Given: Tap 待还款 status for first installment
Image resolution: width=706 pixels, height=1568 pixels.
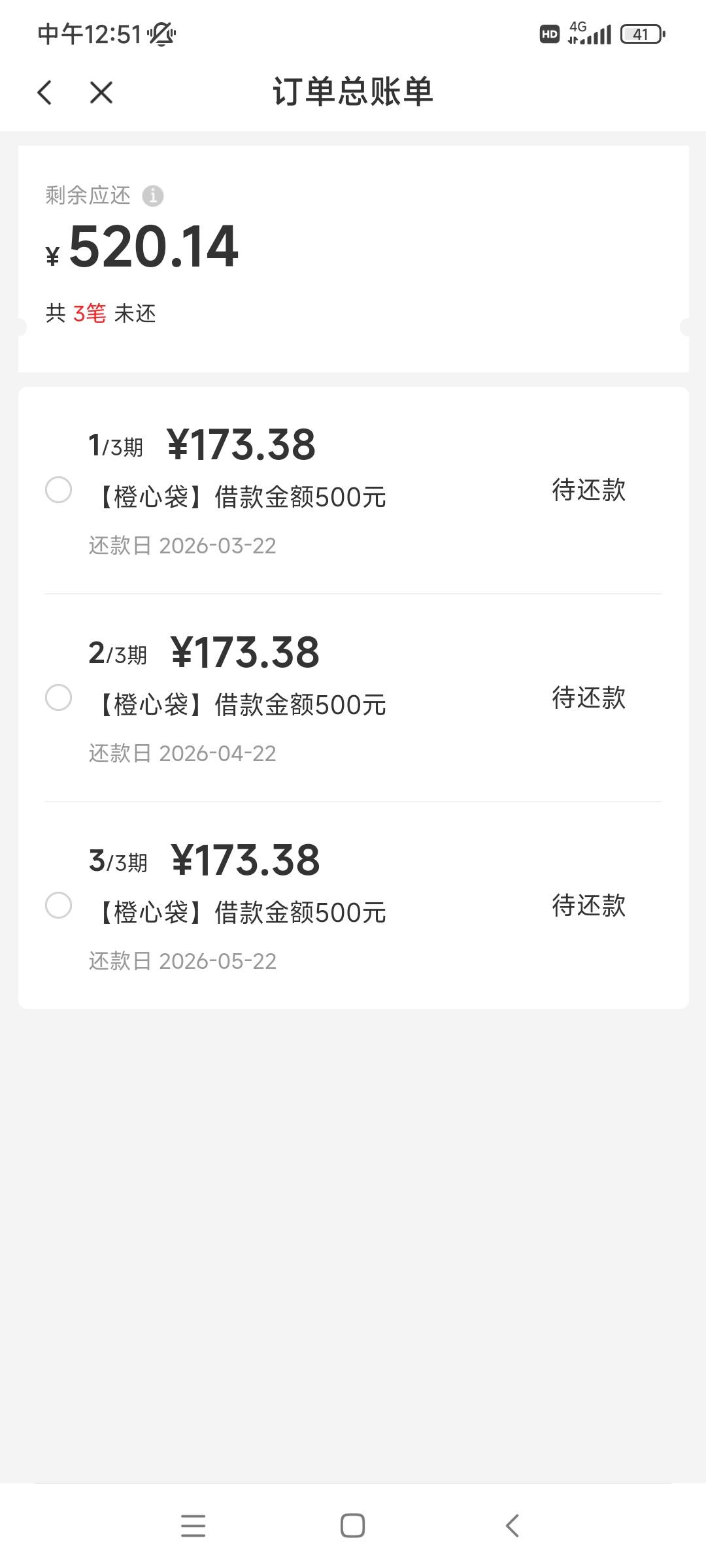Looking at the screenshot, I should (588, 490).
